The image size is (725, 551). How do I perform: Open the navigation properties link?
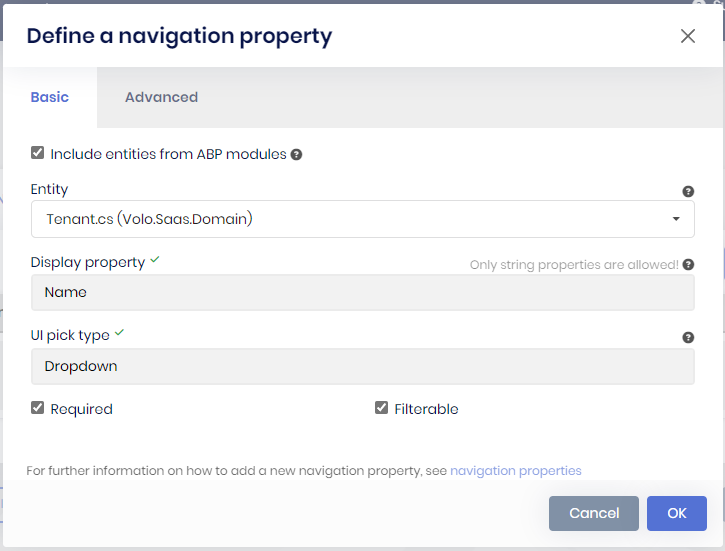click(516, 470)
